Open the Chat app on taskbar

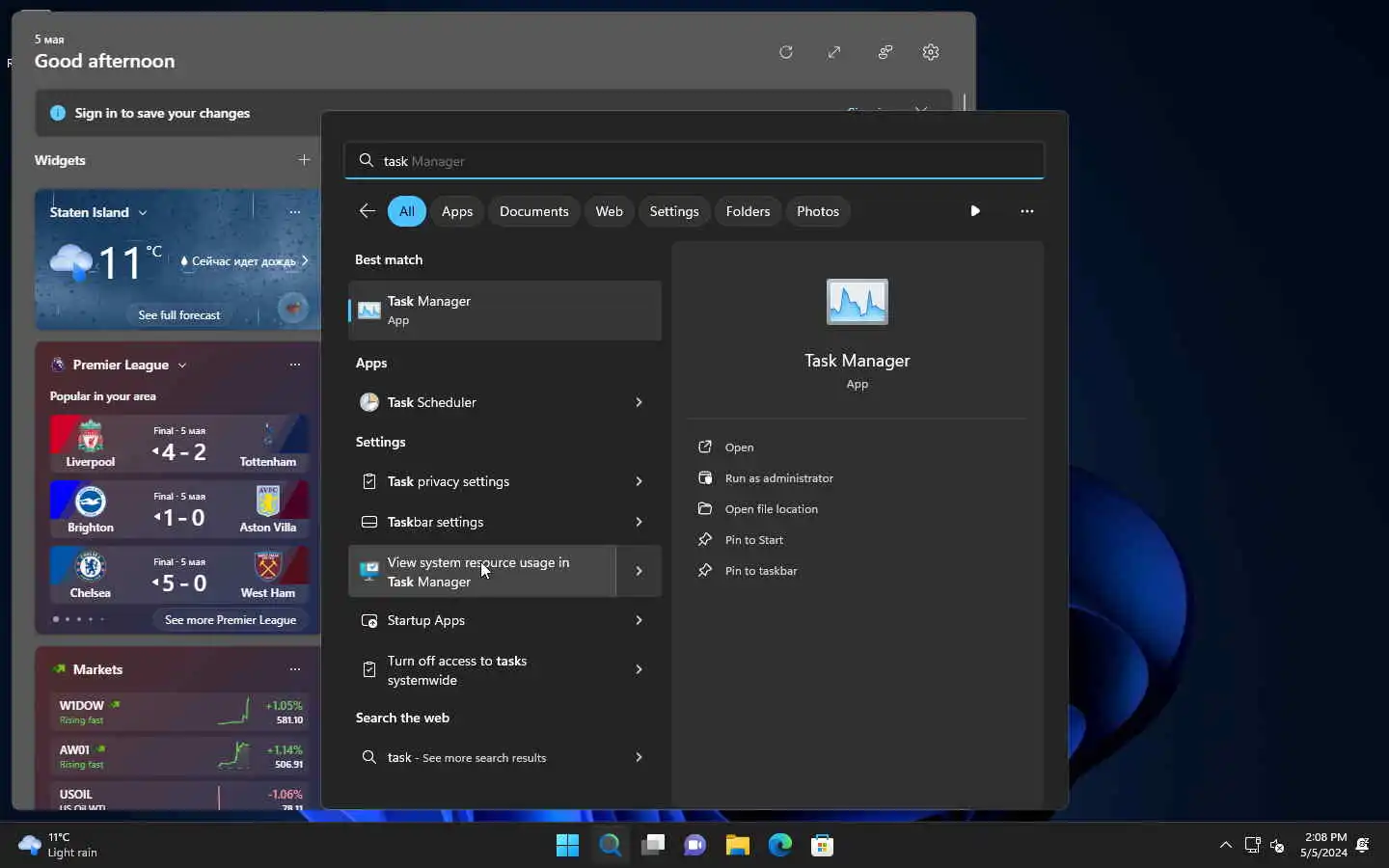(x=694, y=845)
